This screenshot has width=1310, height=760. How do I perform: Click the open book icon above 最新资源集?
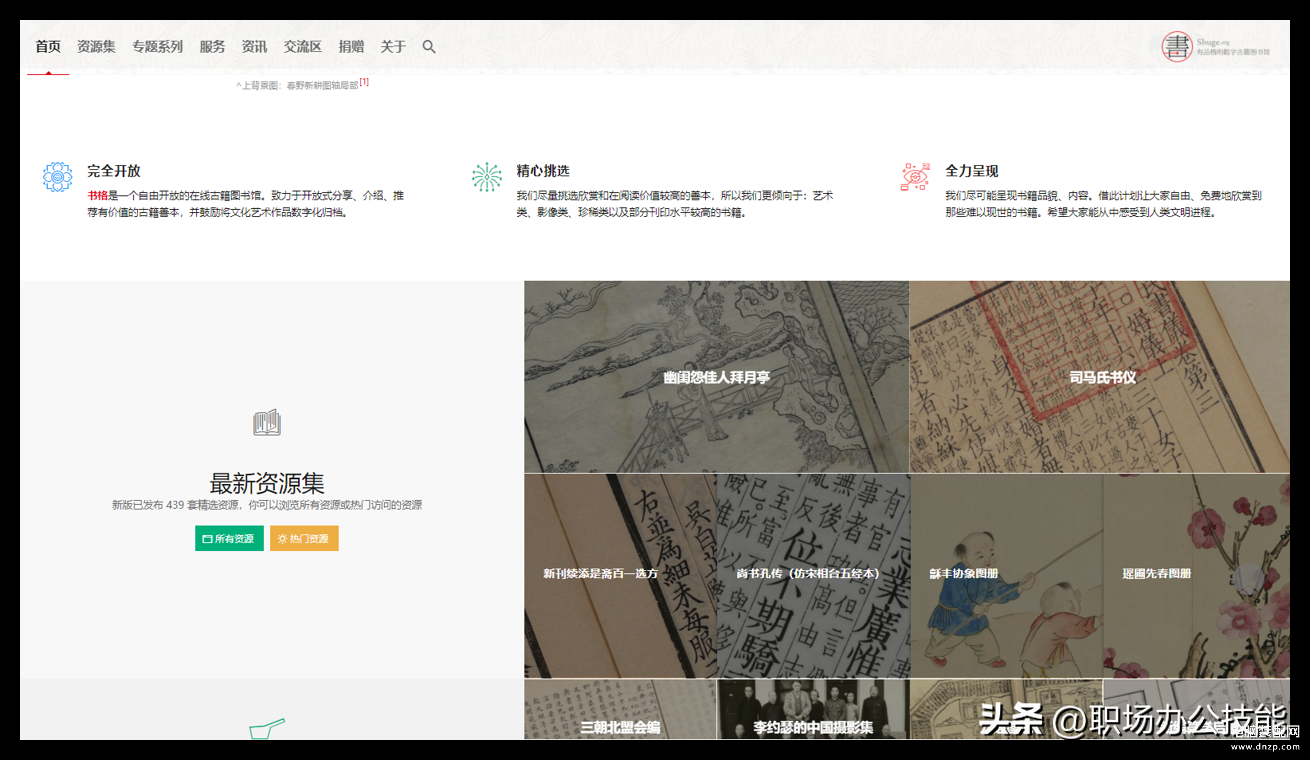[267, 423]
